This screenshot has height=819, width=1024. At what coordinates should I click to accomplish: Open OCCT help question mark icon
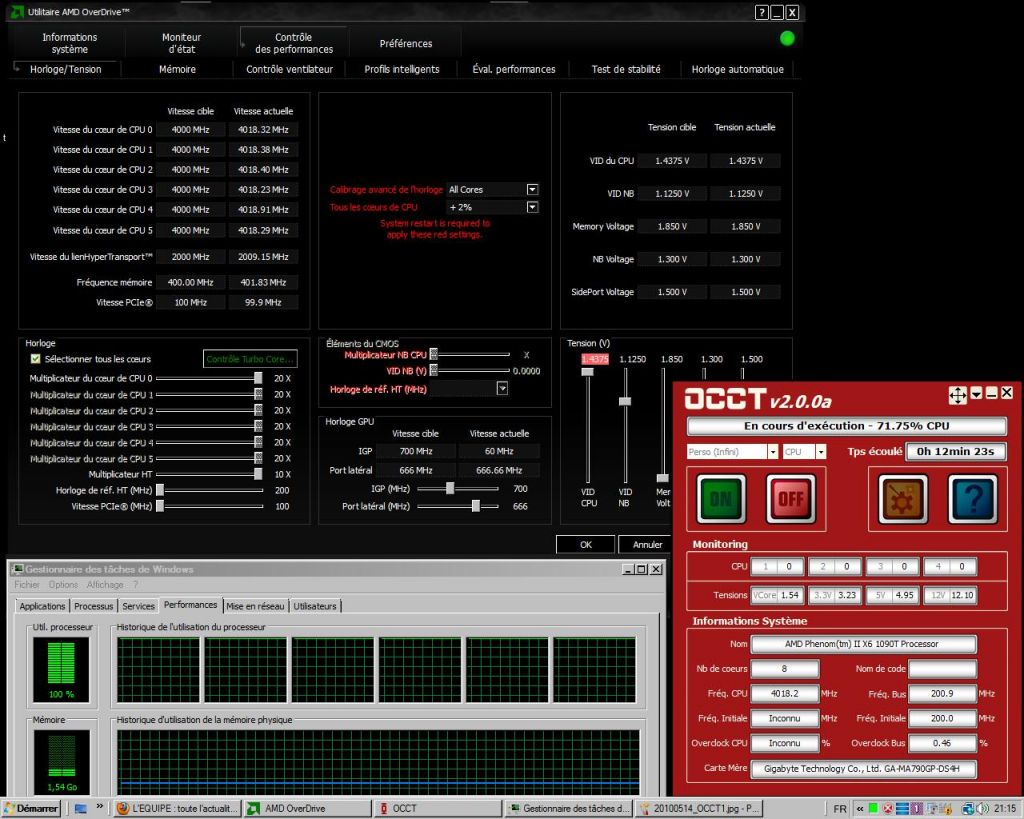pyautogui.click(x=973, y=500)
